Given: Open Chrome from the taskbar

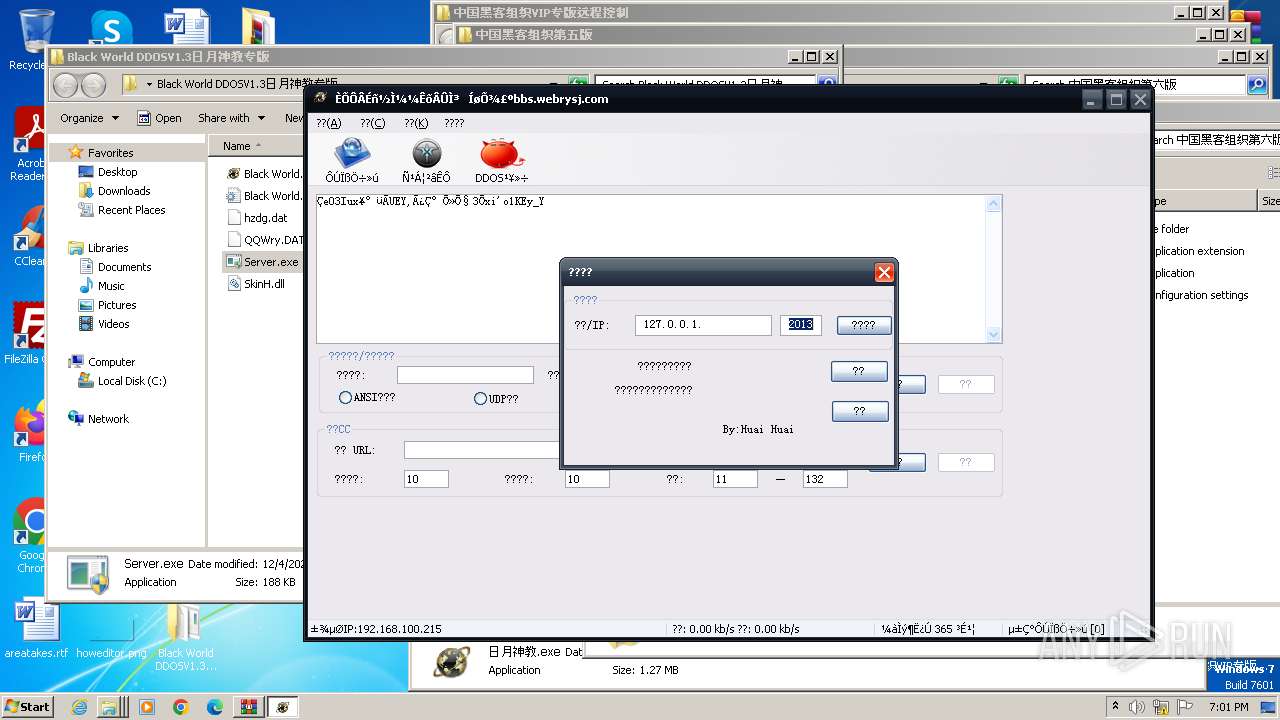Looking at the screenshot, I should (180, 707).
